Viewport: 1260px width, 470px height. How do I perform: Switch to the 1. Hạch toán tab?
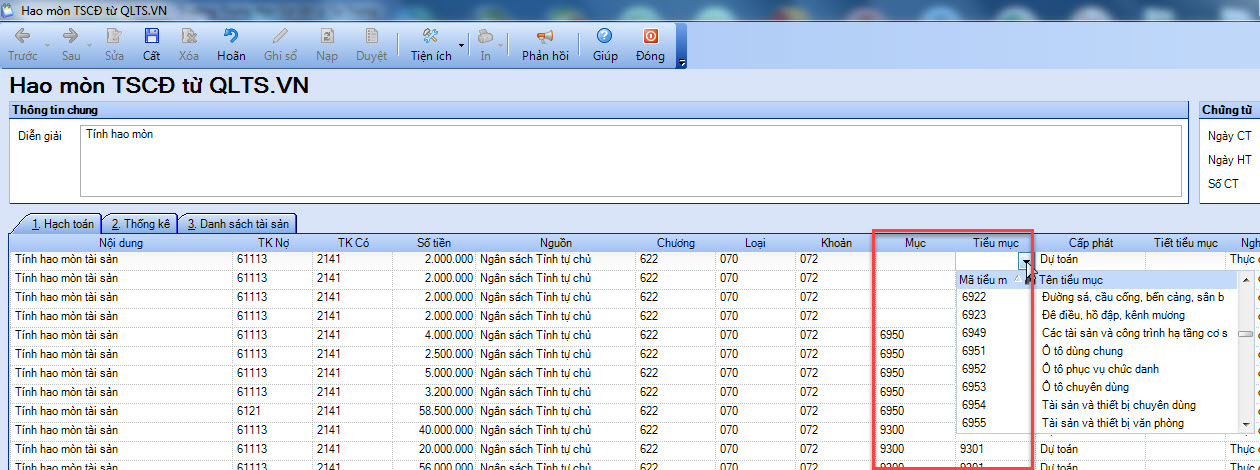[62, 224]
